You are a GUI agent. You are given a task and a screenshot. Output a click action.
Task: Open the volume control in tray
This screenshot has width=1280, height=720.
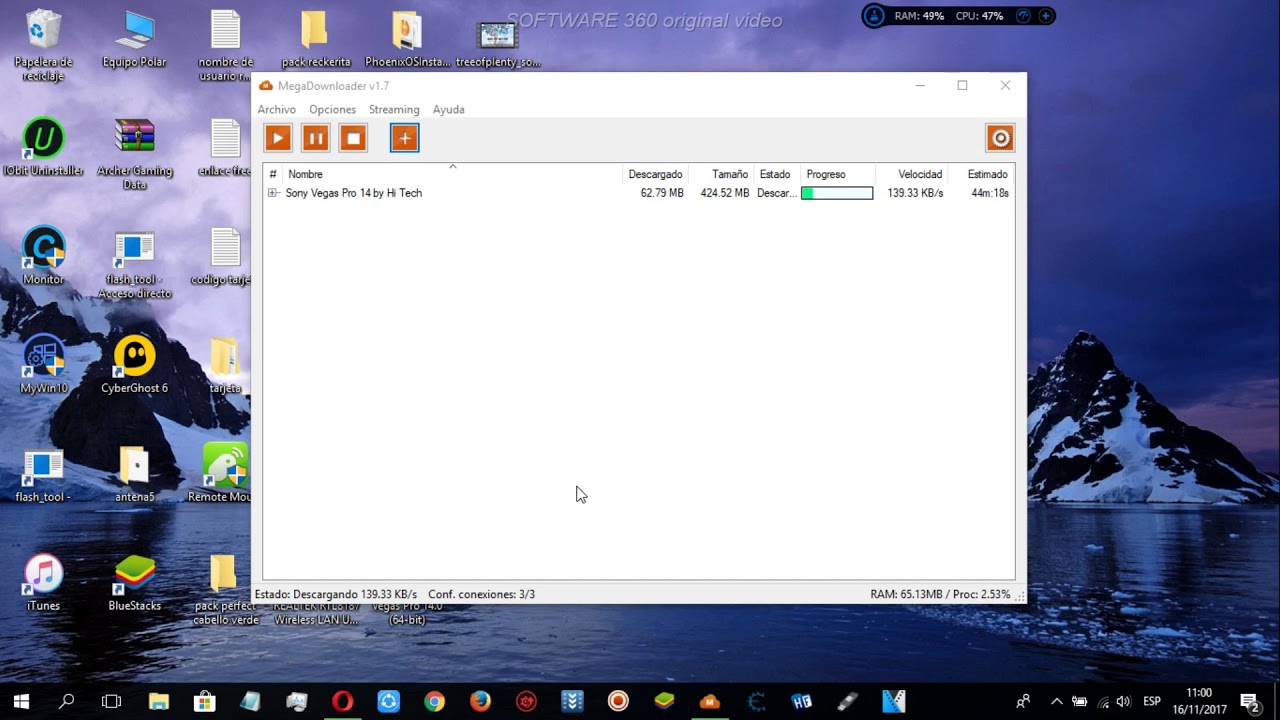[x=1123, y=701]
